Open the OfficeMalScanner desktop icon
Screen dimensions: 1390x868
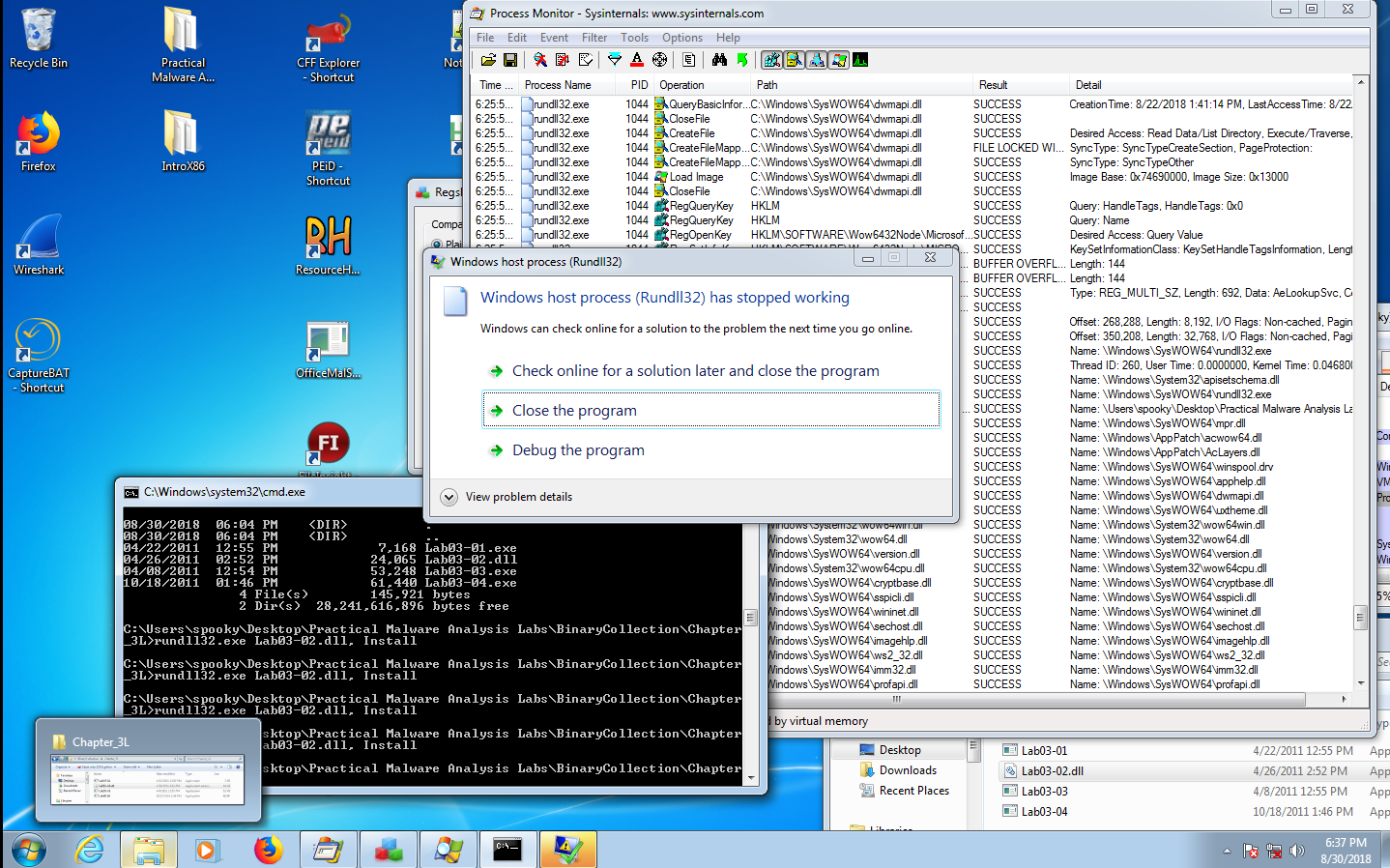[328, 350]
